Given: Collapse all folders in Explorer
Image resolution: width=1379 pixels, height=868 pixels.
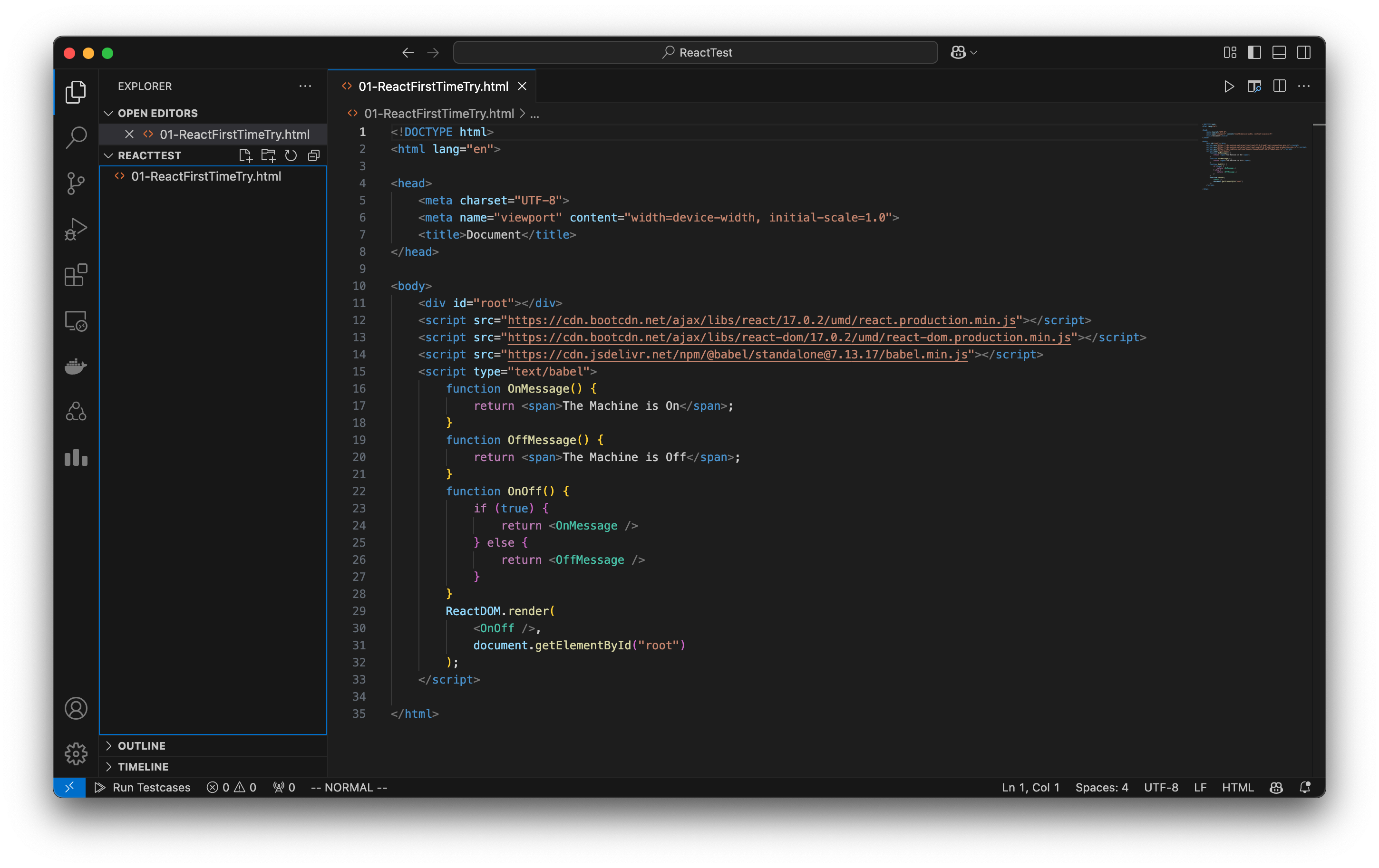Looking at the screenshot, I should click(313, 155).
